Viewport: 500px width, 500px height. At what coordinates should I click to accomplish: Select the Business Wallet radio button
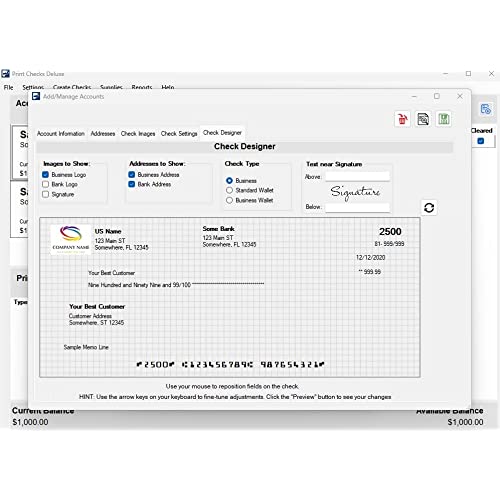pos(229,200)
